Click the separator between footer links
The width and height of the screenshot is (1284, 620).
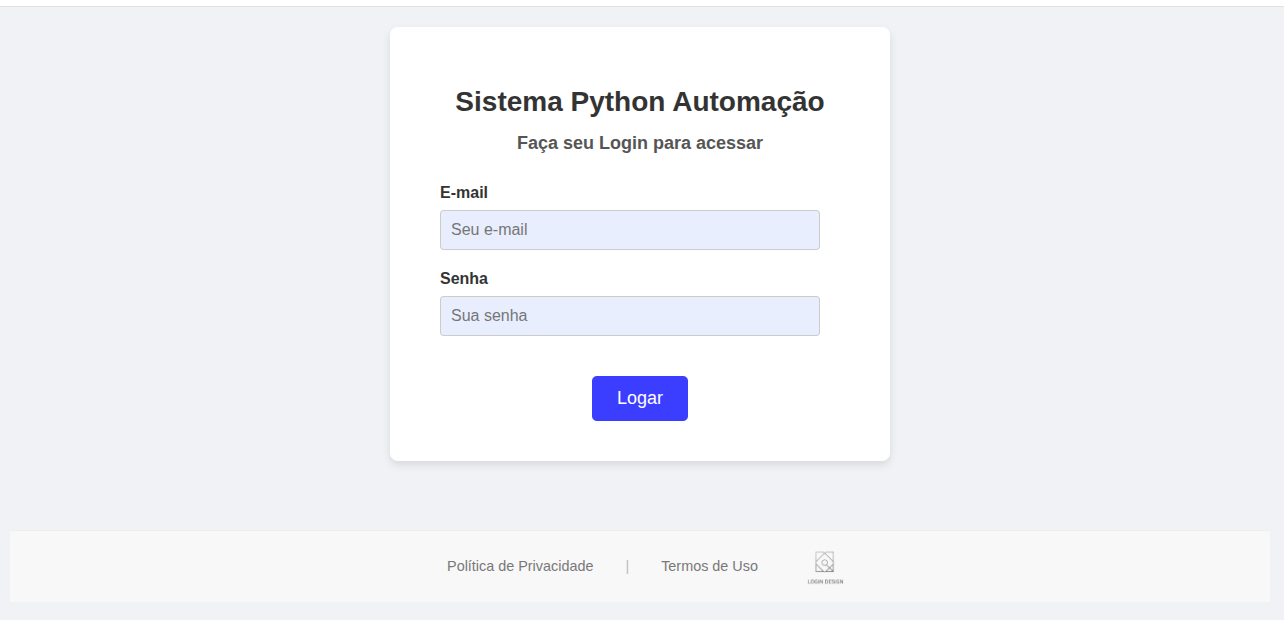pos(628,566)
